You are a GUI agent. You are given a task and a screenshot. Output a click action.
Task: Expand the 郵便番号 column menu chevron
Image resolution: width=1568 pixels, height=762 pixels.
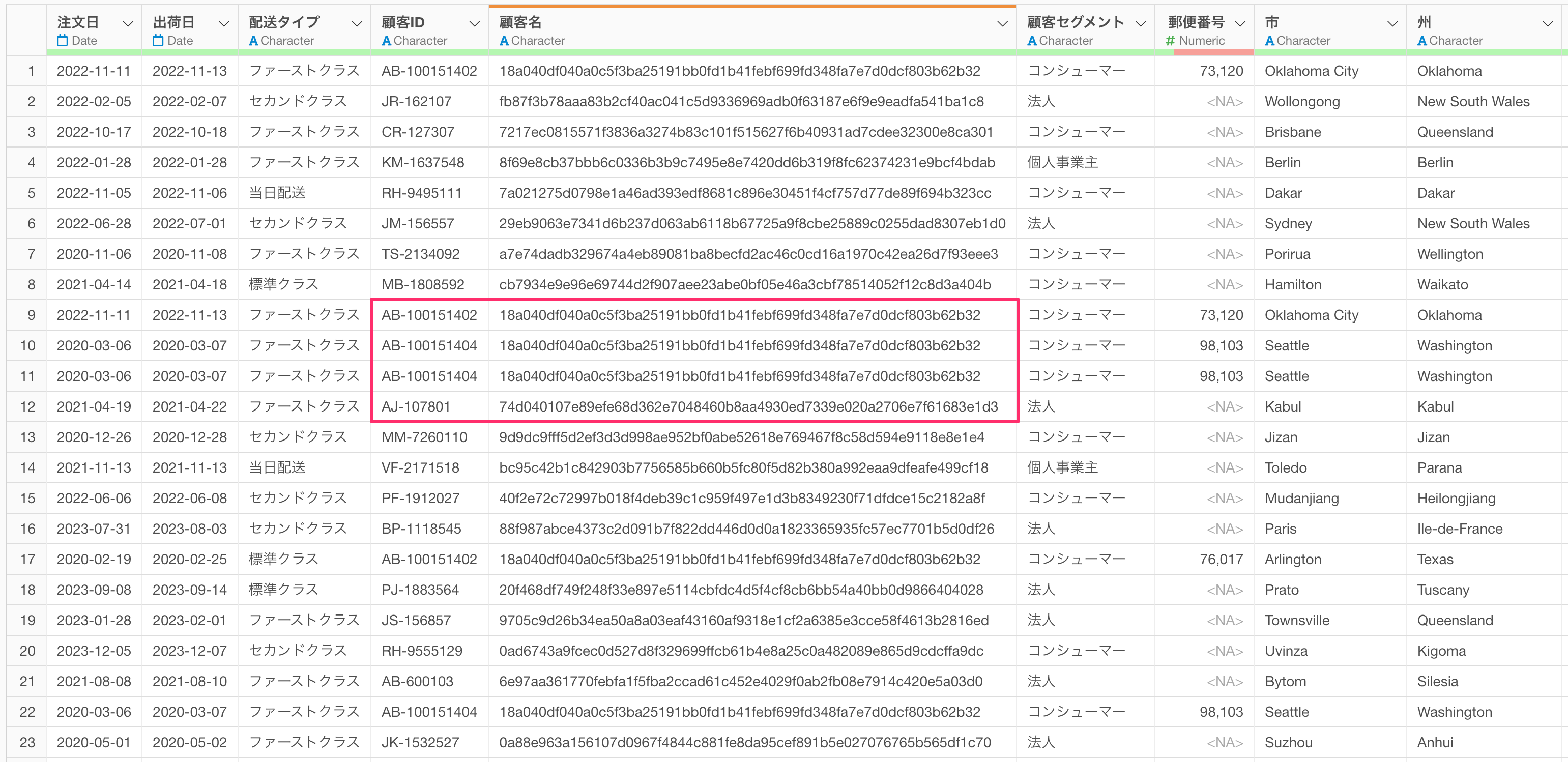[x=1240, y=24]
